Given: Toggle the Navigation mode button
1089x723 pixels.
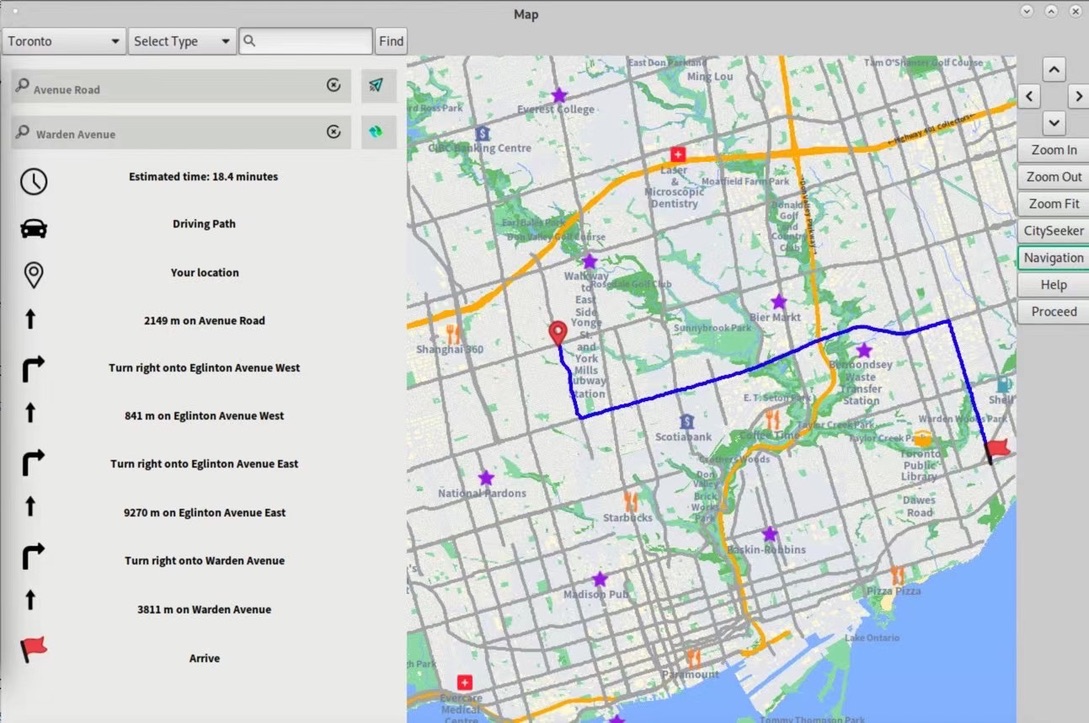Looking at the screenshot, I should tap(1053, 258).
